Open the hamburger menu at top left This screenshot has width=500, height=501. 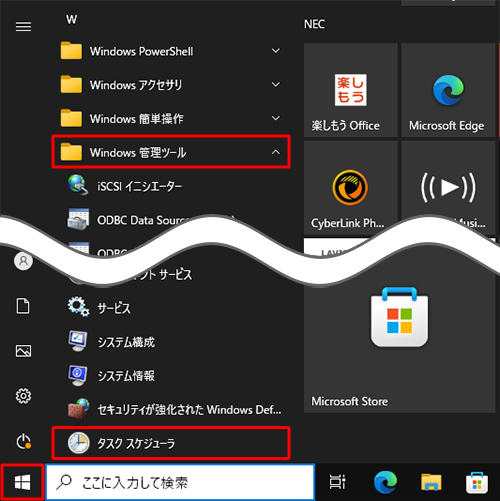[23, 26]
